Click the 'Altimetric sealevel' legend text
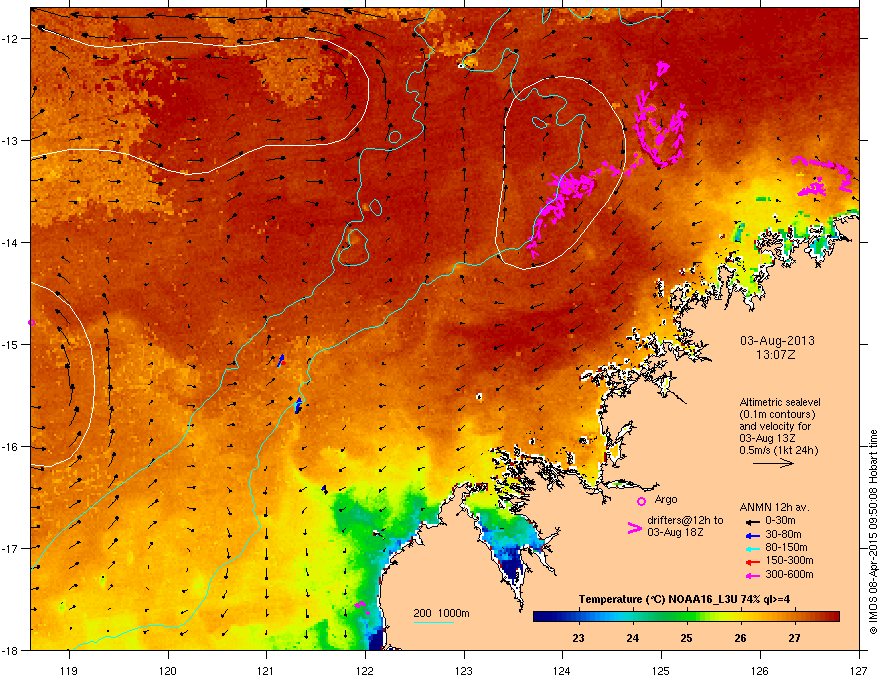The width and height of the screenshot is (880, 680). (x=780, y=402)
